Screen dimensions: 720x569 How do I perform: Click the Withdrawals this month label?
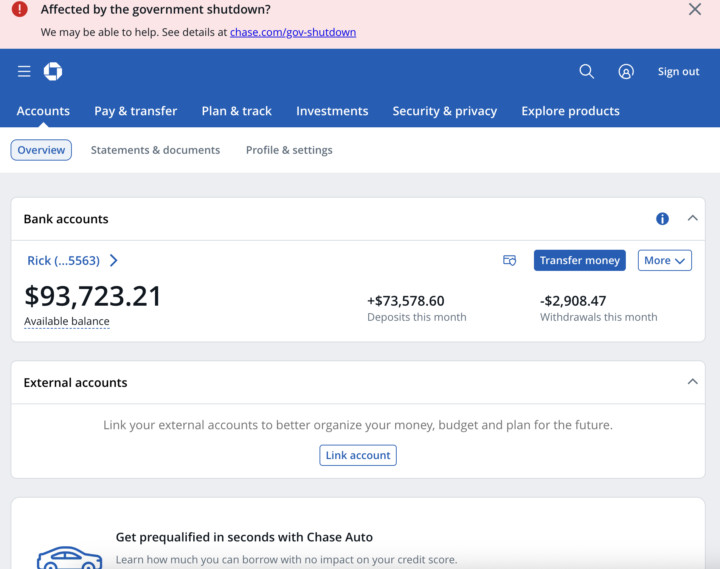(x=598, y=317)
